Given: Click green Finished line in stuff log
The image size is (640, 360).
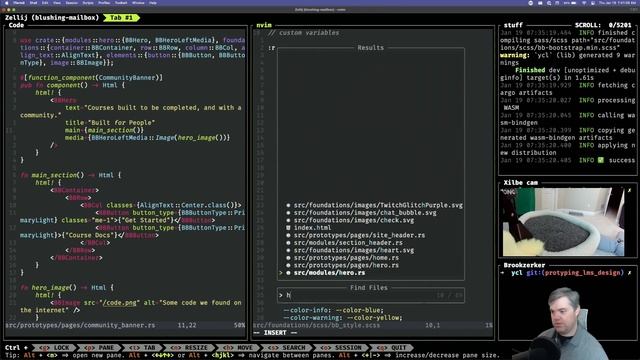Looking at the screenshot, I should (568, 74).
